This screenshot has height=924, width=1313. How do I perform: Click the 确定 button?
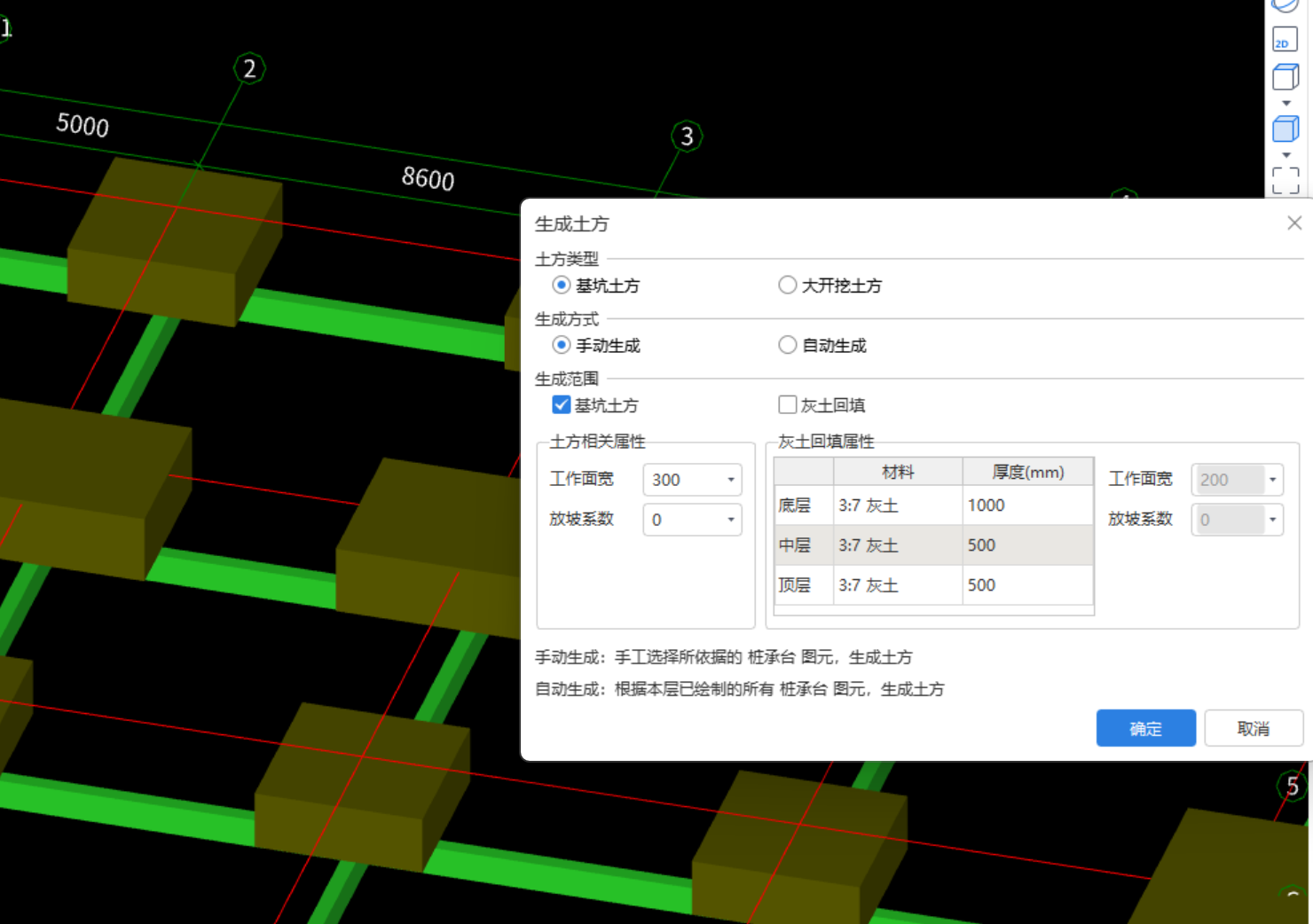pyautogui.click(x=1145, y=728)
